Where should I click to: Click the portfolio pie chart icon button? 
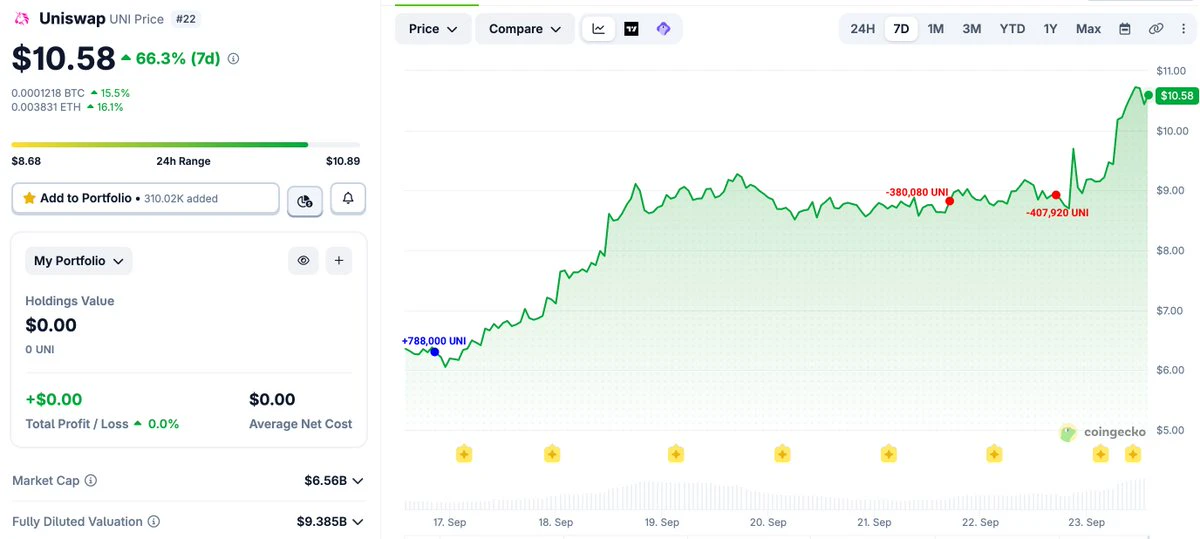305,201
